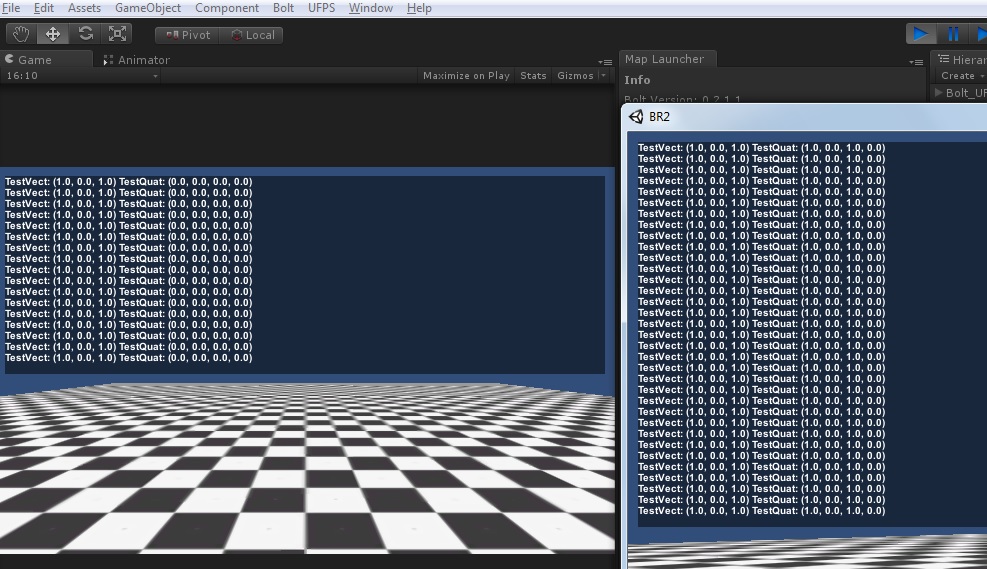
Task: Click the Info heading in Map Launcher
Action: 637,80
